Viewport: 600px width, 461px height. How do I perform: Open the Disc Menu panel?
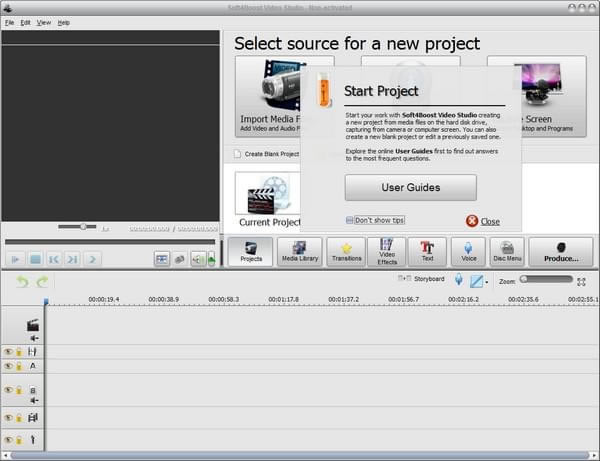507,252
